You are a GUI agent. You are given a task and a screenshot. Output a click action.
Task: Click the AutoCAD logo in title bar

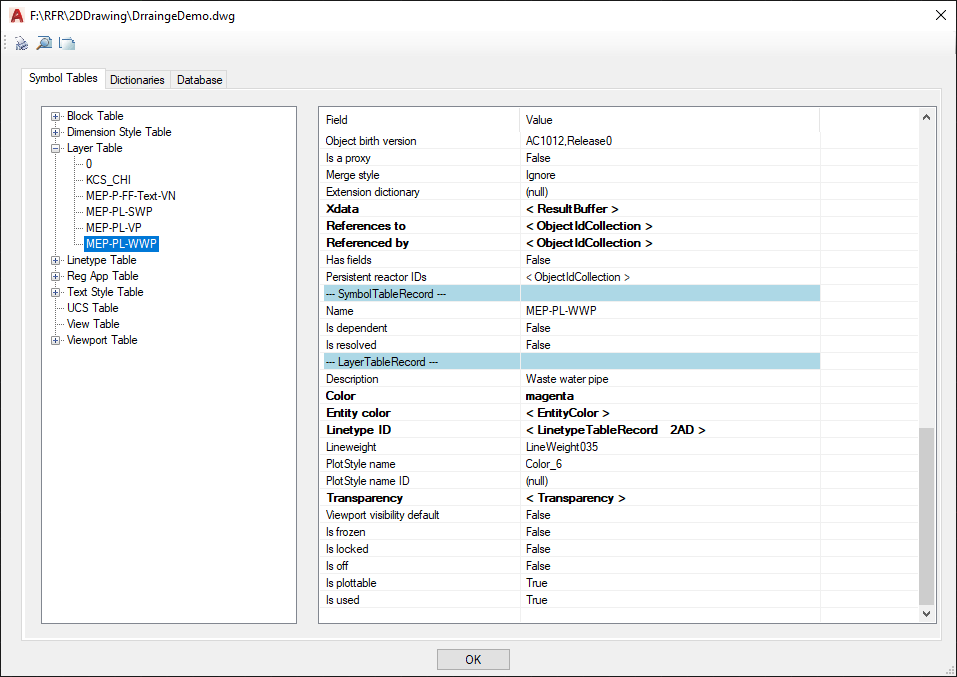point(17,16)
